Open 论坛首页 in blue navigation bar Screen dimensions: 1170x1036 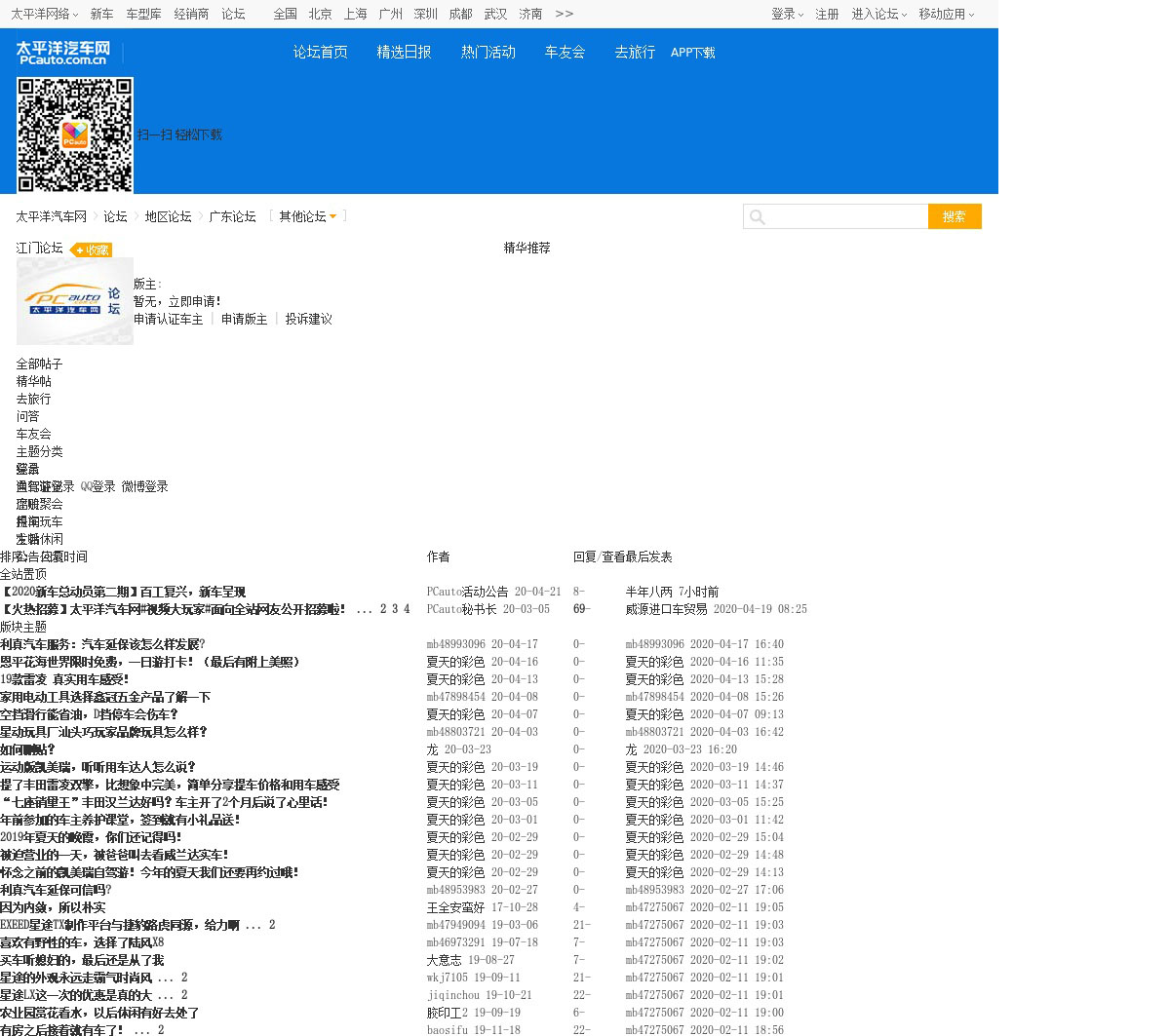coord(321,53)
